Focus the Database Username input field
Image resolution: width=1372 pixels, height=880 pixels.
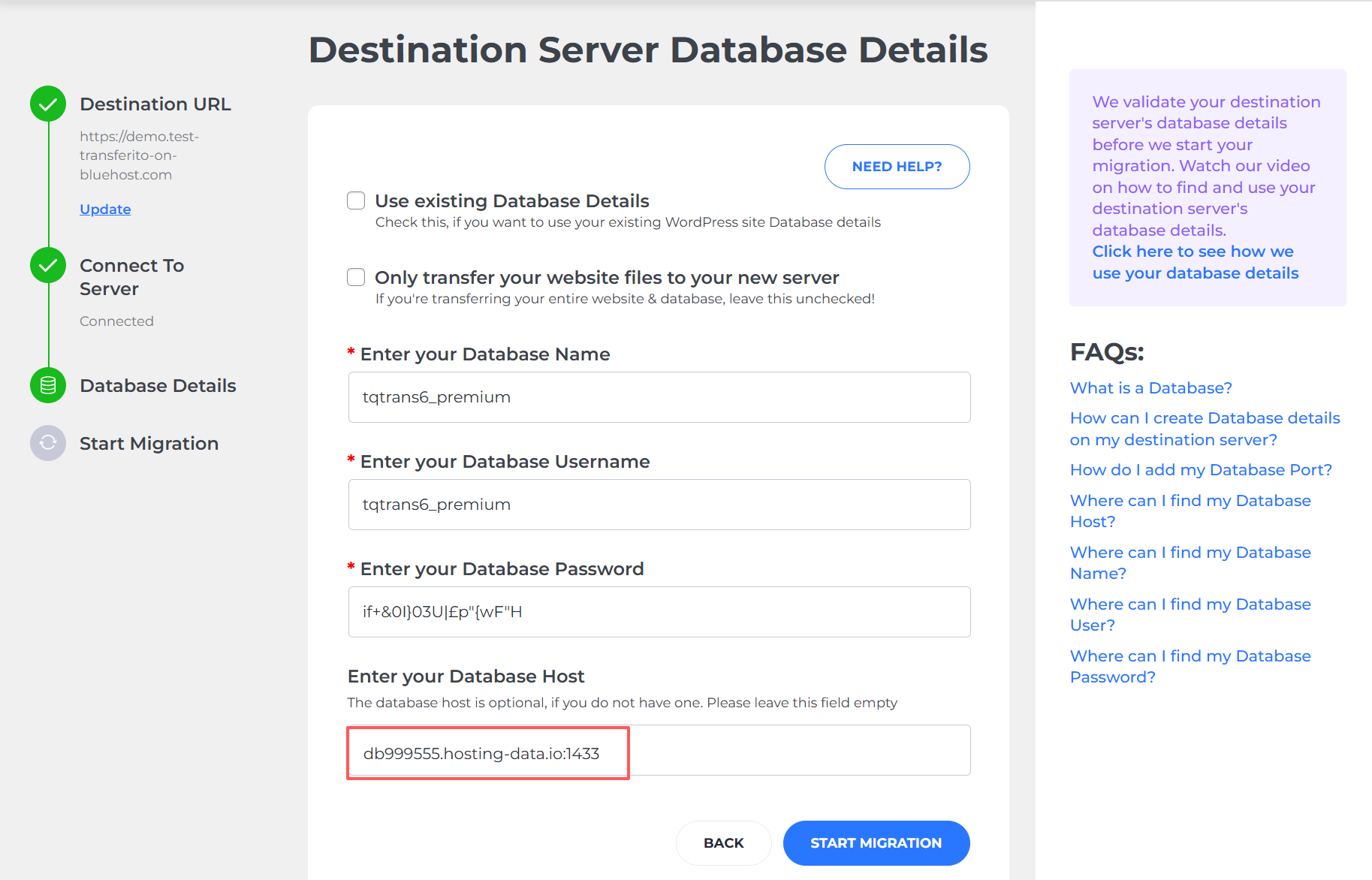[659, 505]
